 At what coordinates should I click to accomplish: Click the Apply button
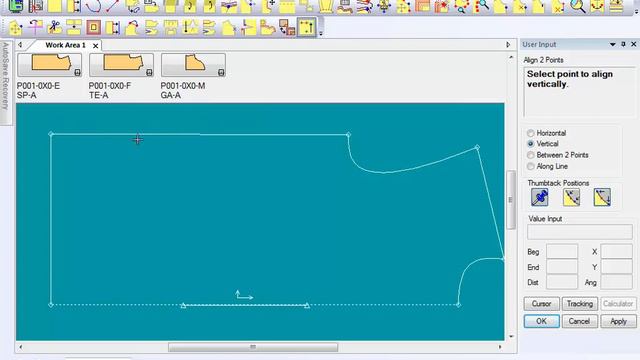pyautogui.click(x=618, y=321)
